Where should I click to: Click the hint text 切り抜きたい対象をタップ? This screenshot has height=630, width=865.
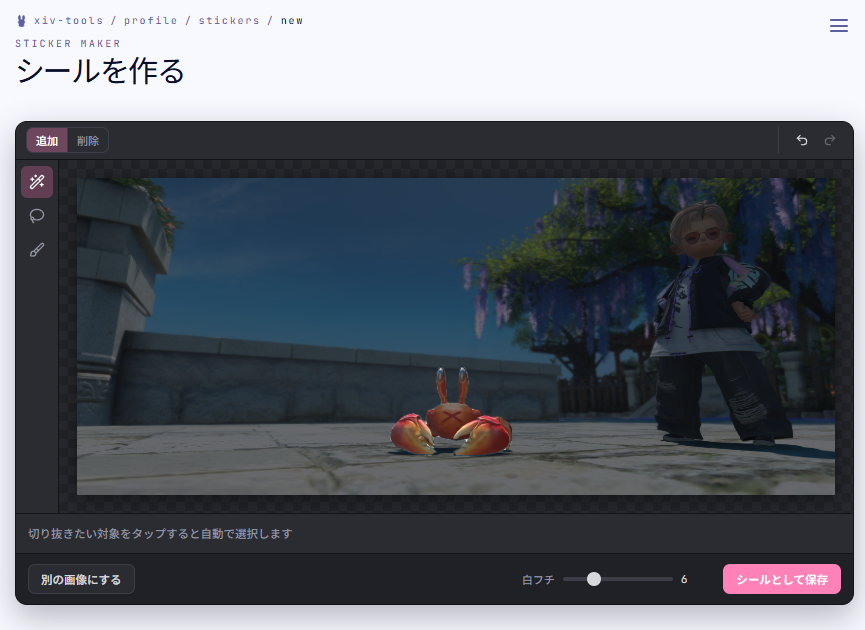point(160,533)
